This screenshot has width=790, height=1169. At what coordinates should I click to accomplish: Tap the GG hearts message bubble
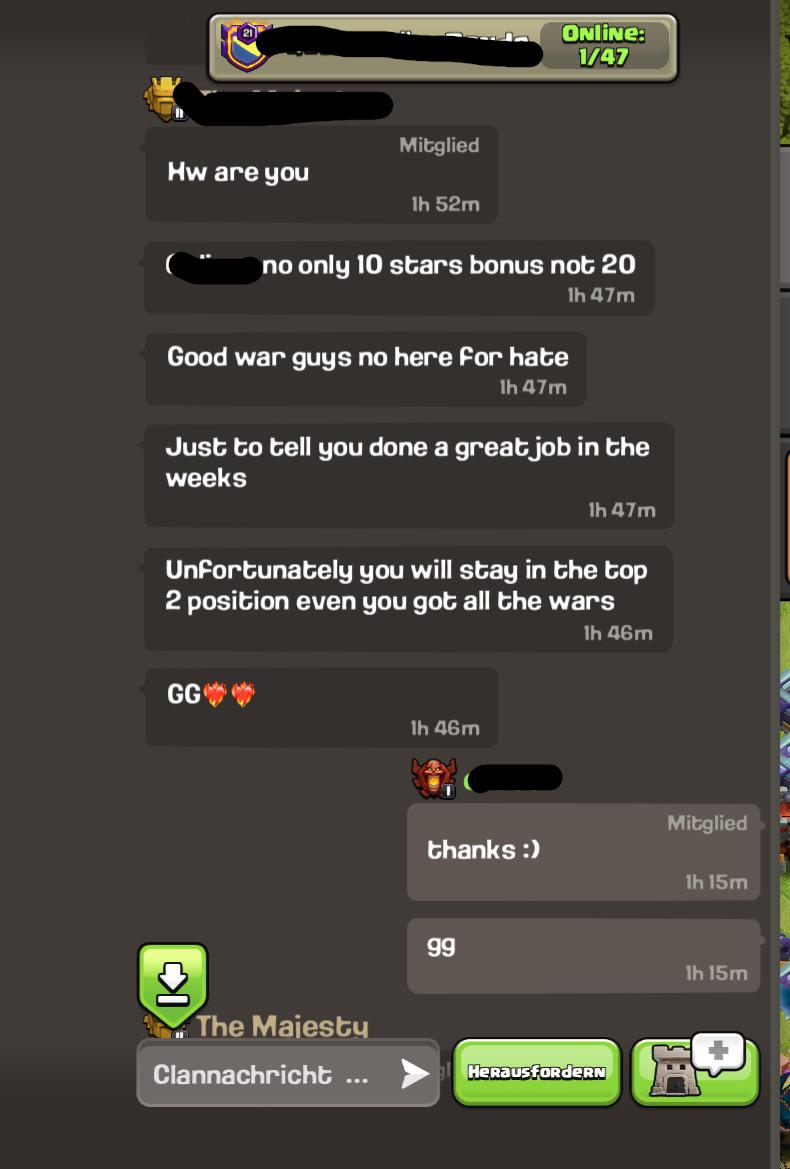321,707
